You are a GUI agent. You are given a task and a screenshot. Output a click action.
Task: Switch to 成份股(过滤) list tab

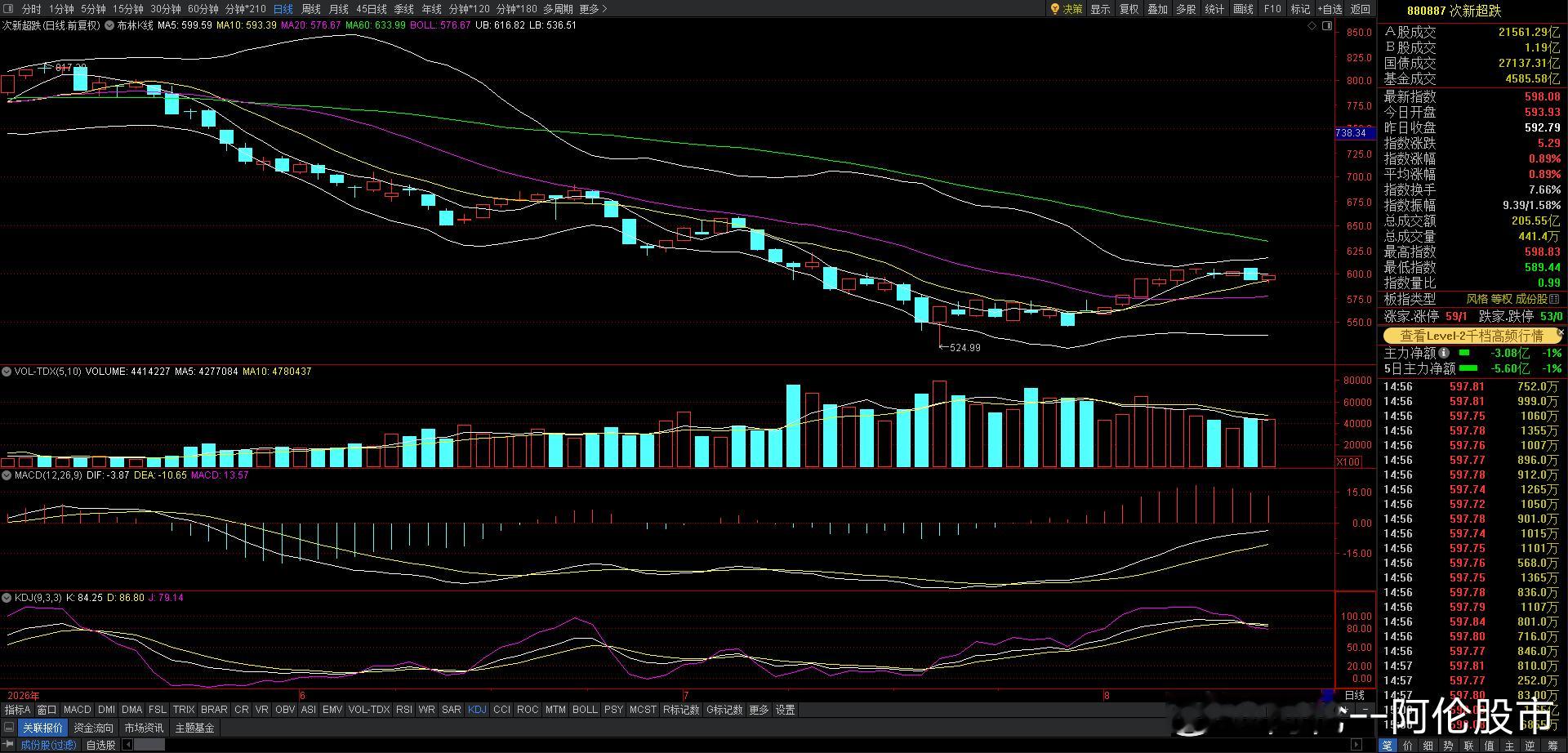(x=48, y=745)
